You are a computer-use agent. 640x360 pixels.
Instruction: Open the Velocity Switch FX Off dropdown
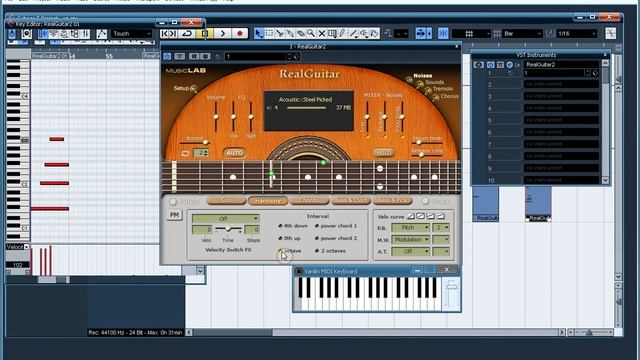[x=225, y=218]
